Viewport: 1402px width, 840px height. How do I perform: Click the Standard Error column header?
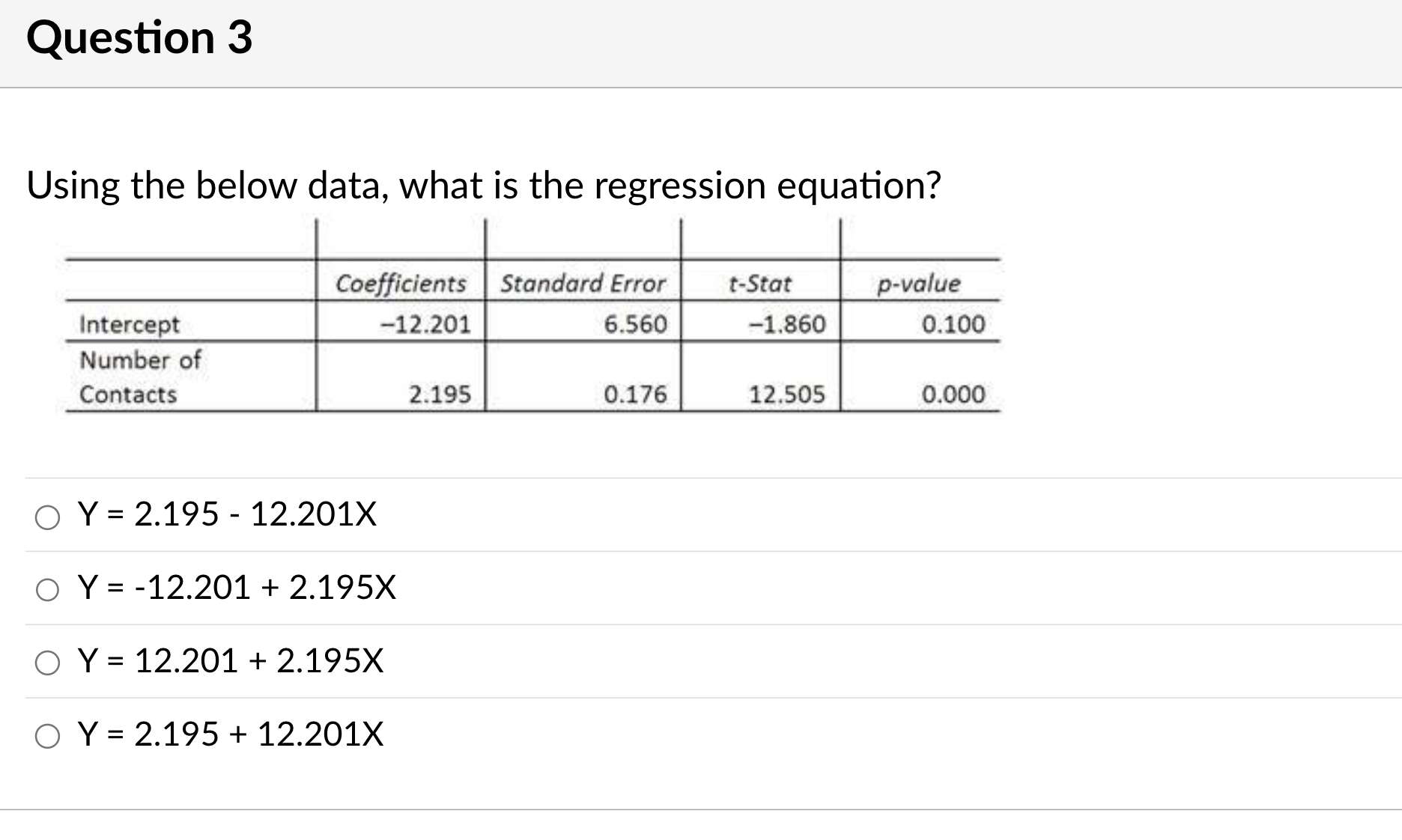[584, 283]
